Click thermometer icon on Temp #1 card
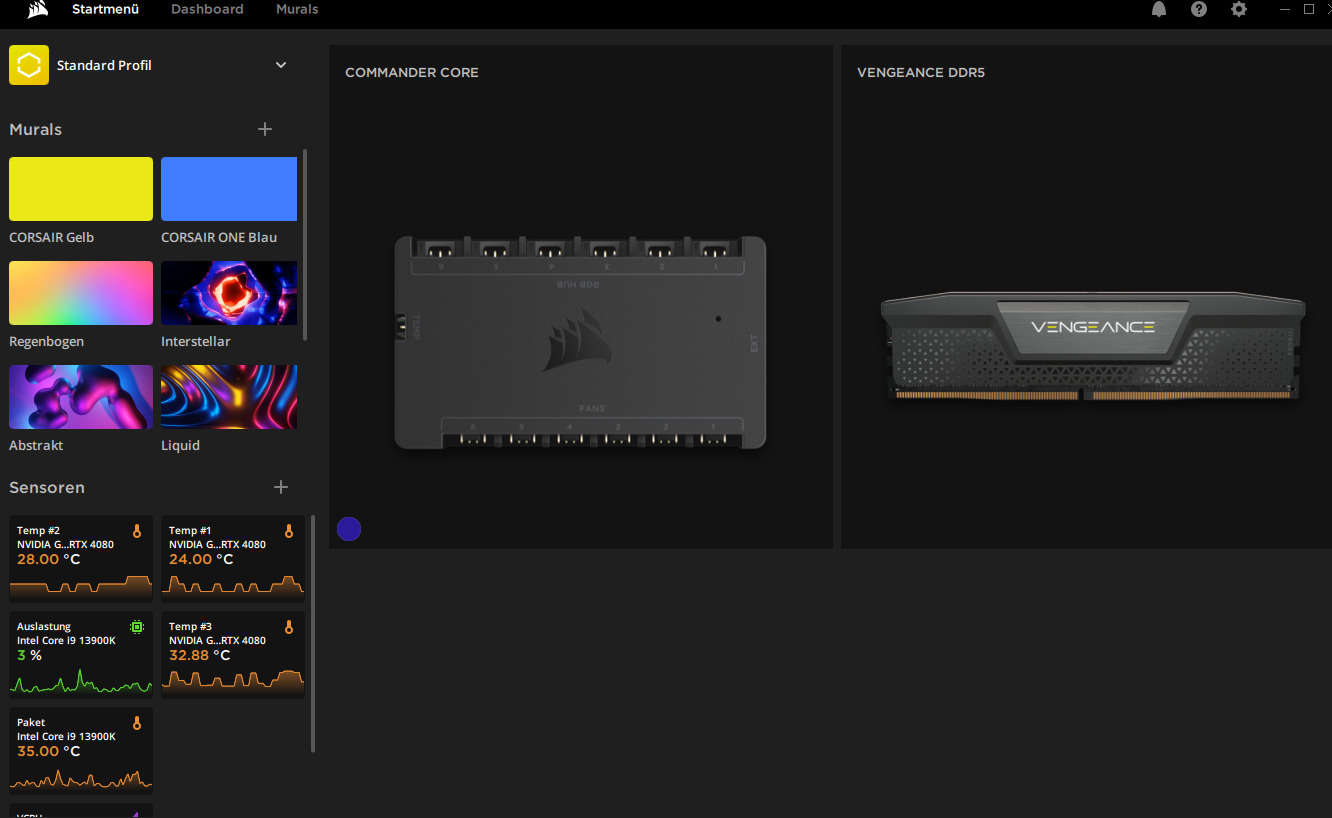The height and width of the screenshot is (818, 1332). coord(289,531)
